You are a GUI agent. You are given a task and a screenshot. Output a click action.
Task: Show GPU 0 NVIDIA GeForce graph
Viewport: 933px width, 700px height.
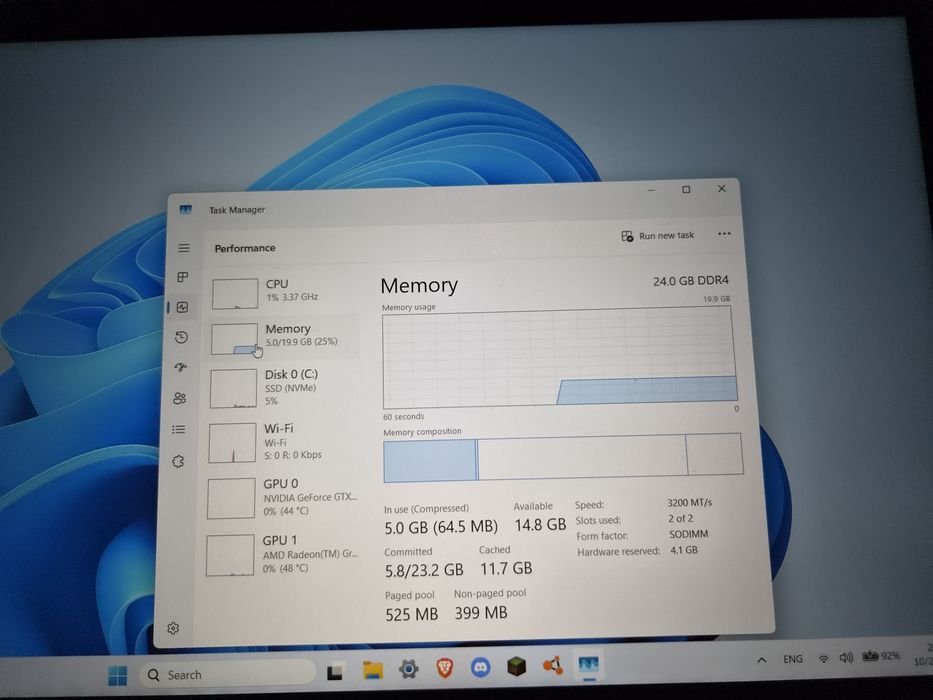(x=282, y=498)
